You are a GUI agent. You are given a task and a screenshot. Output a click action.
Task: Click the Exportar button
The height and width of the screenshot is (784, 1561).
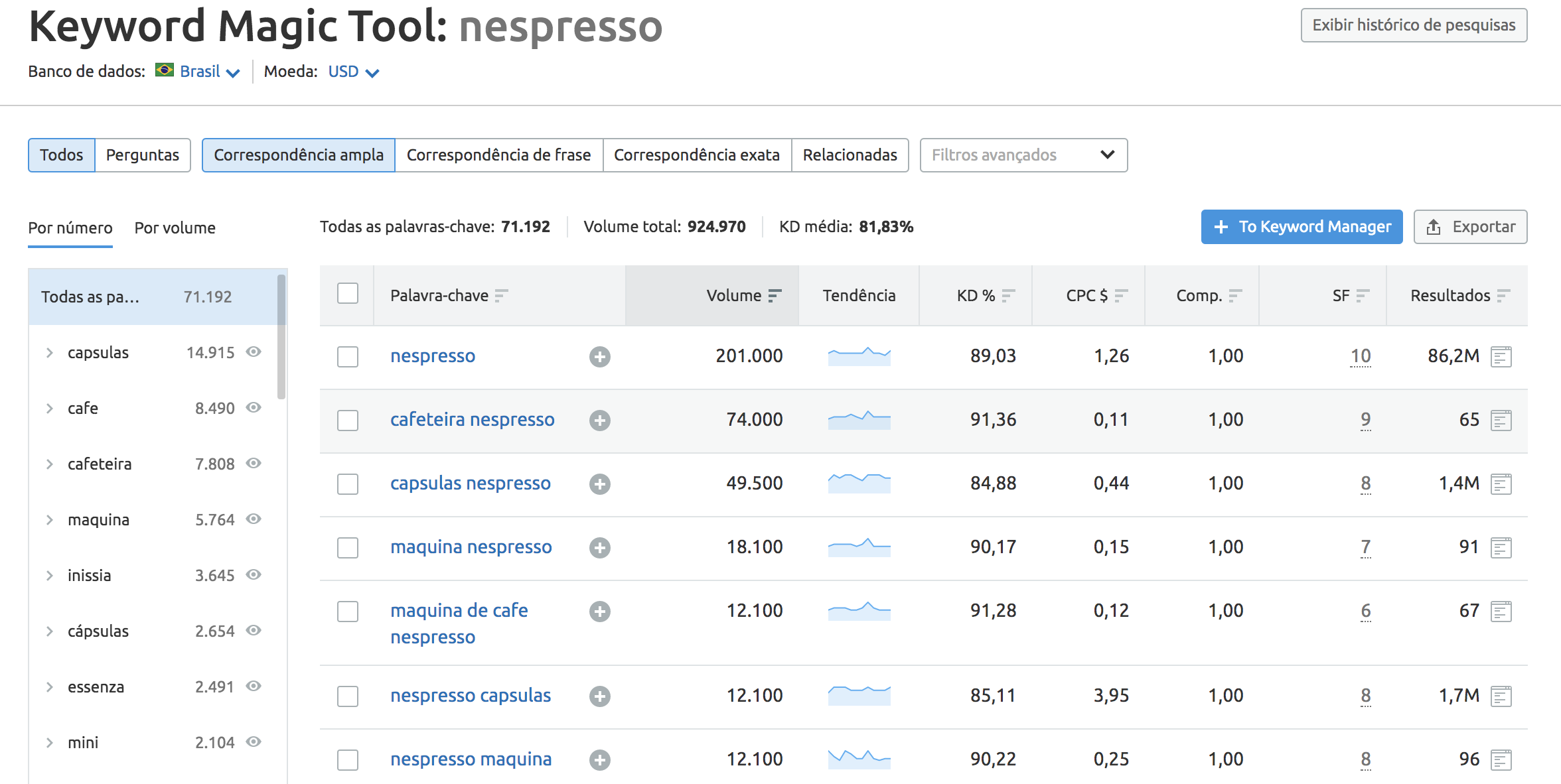click(1470, 227)
